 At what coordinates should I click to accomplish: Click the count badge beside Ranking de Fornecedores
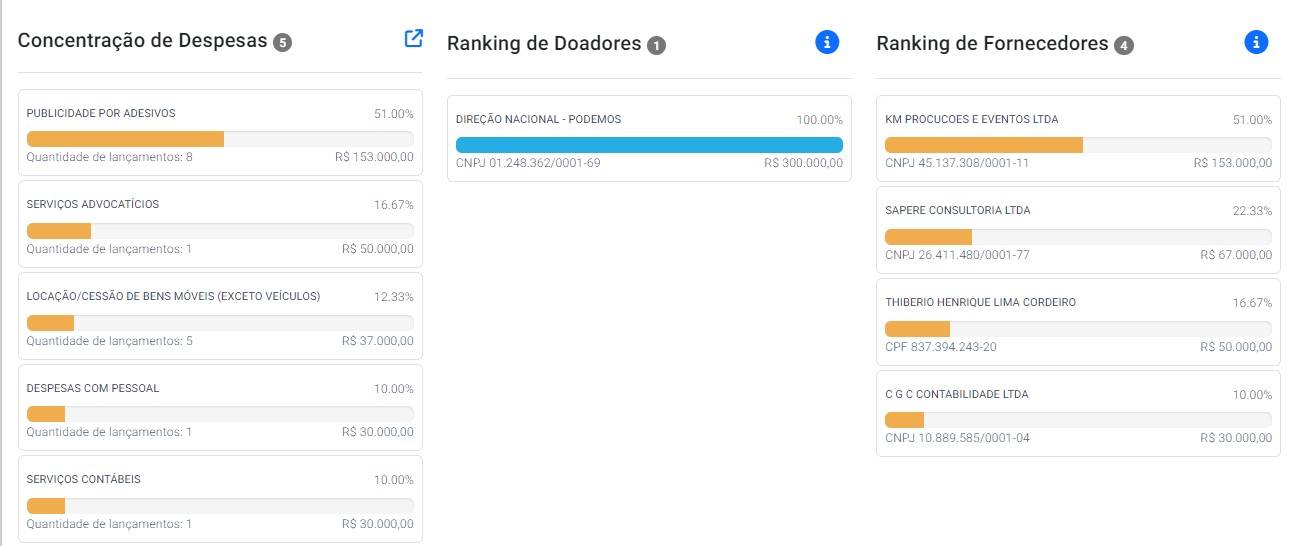point(1124,45)
